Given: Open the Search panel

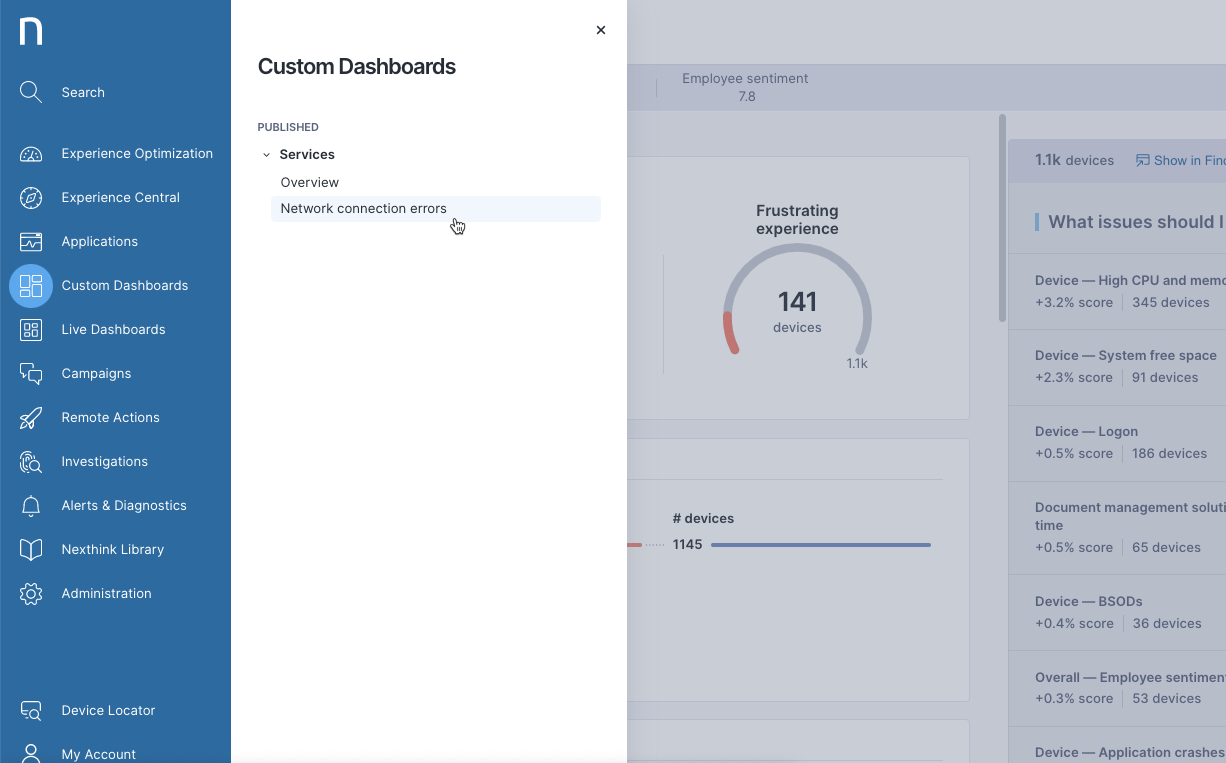Looking at the screenshot, I should click(83, 92).
